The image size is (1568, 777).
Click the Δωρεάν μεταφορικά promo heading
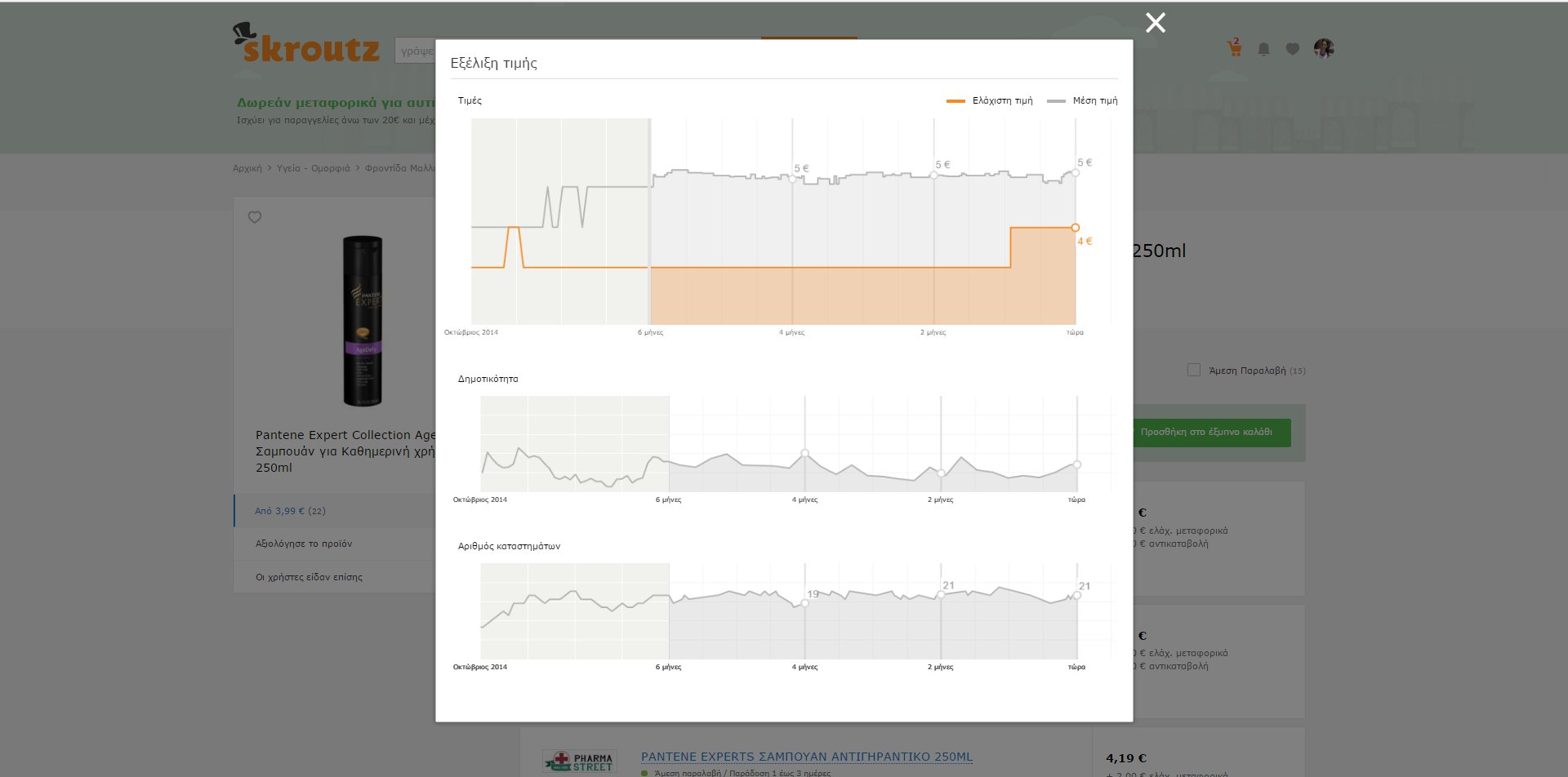pos(336,102)
